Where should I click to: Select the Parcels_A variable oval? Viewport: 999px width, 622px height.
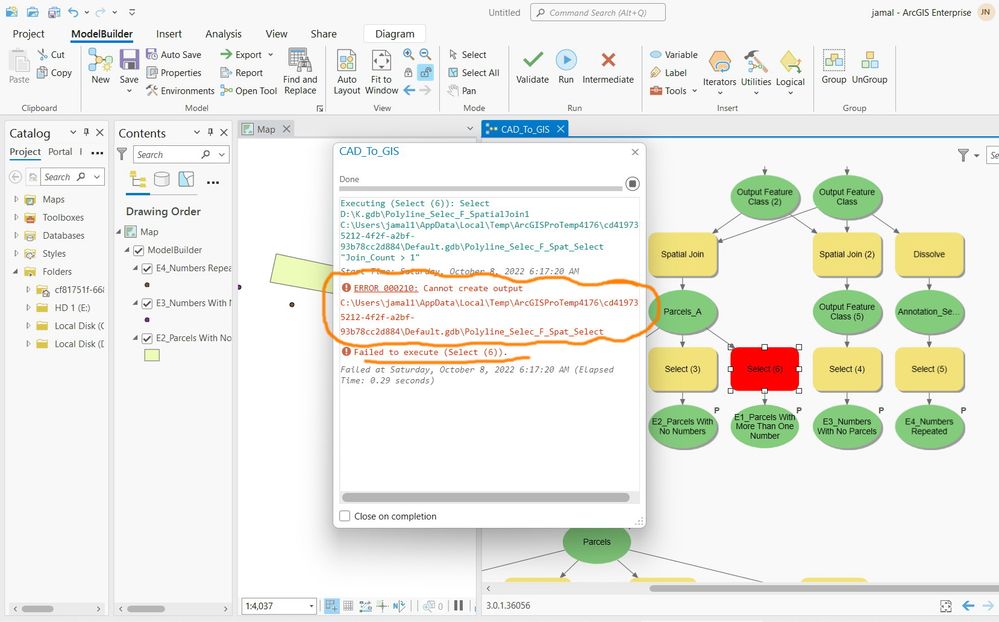[682, 312]
